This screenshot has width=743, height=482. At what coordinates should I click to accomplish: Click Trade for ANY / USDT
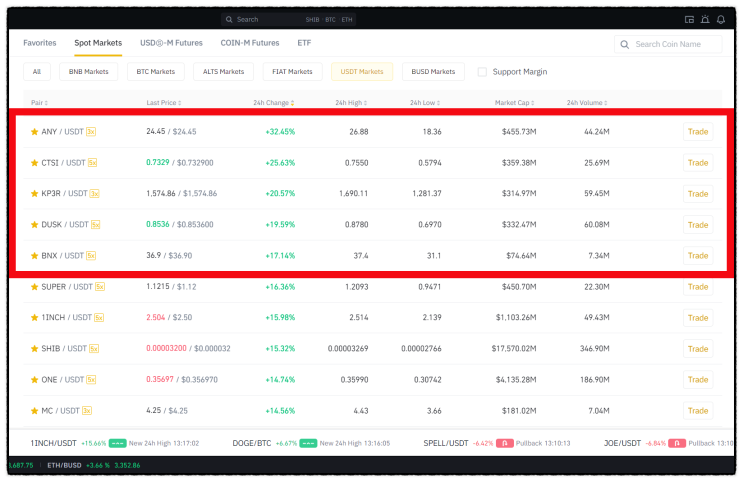point(698,132)
